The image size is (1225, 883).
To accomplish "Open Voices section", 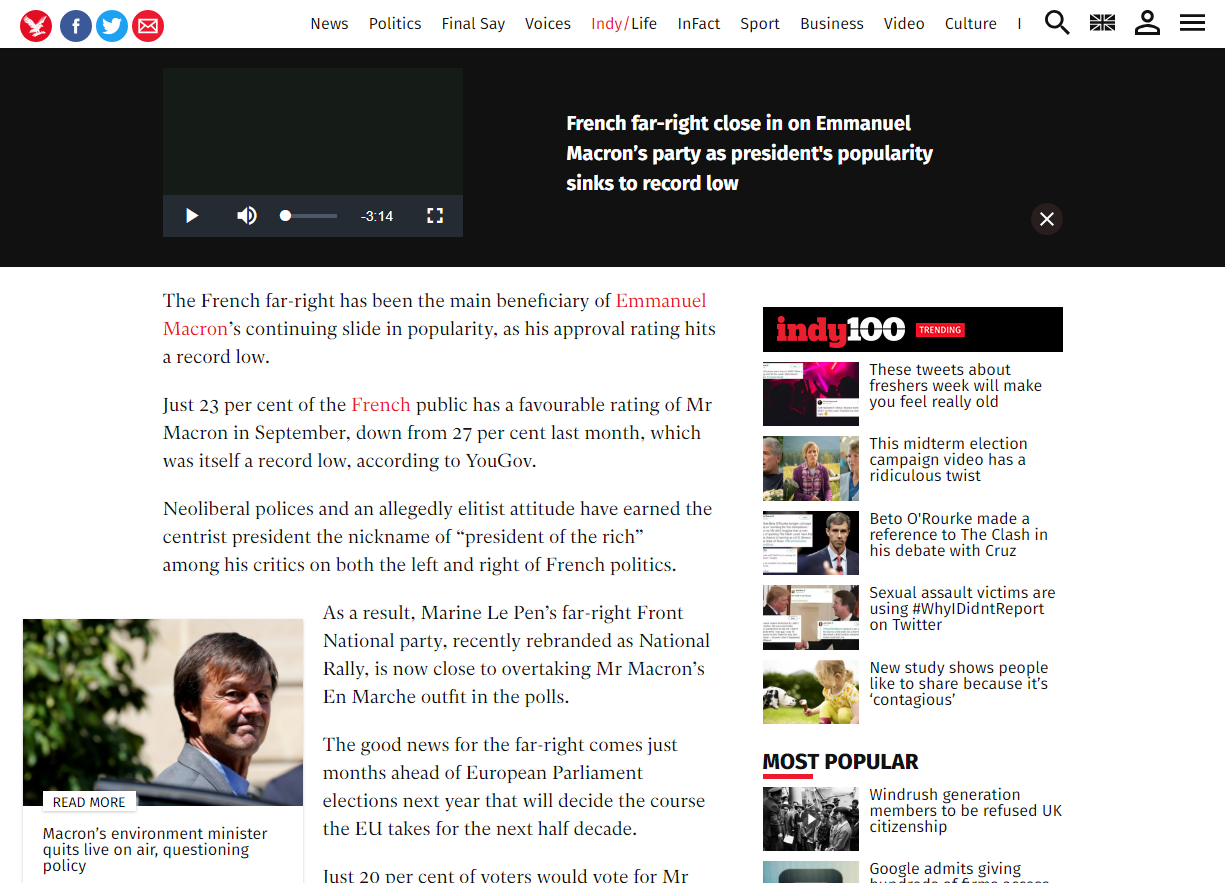I will [x=548, y=24].
